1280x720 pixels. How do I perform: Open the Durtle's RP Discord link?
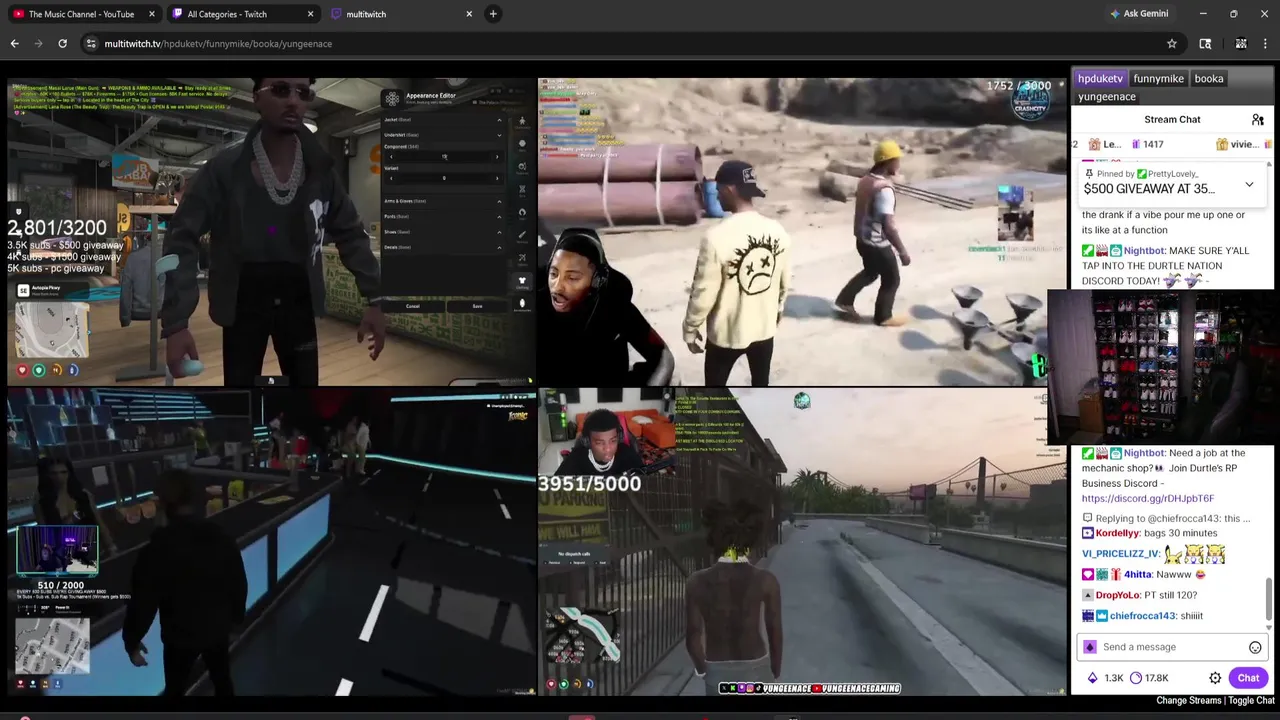pos(1147,498)
